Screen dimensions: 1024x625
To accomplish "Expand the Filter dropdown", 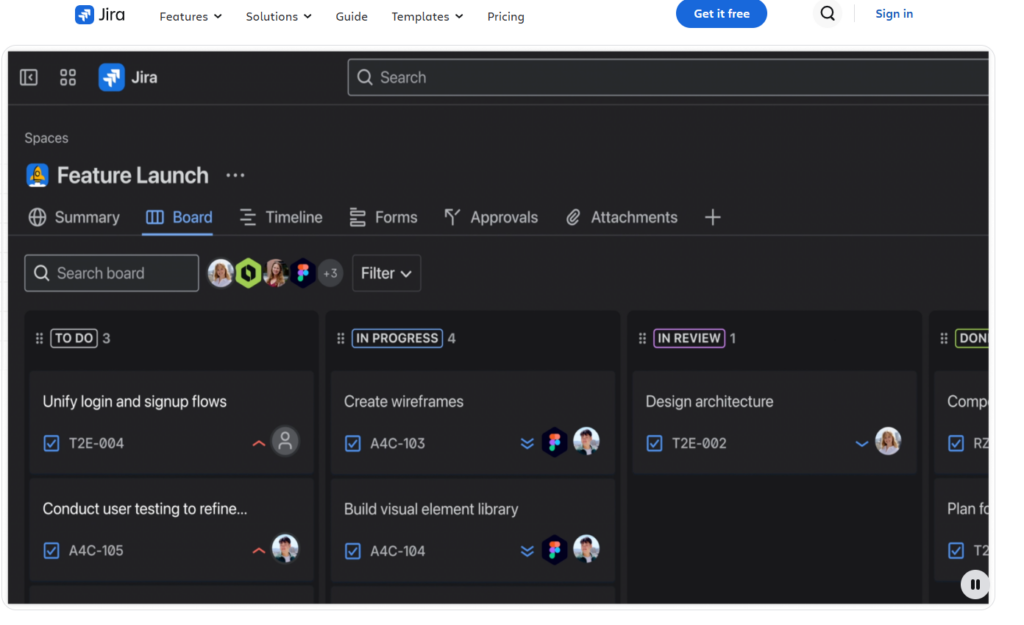I will pyautogui.click(x=387, y=273).
